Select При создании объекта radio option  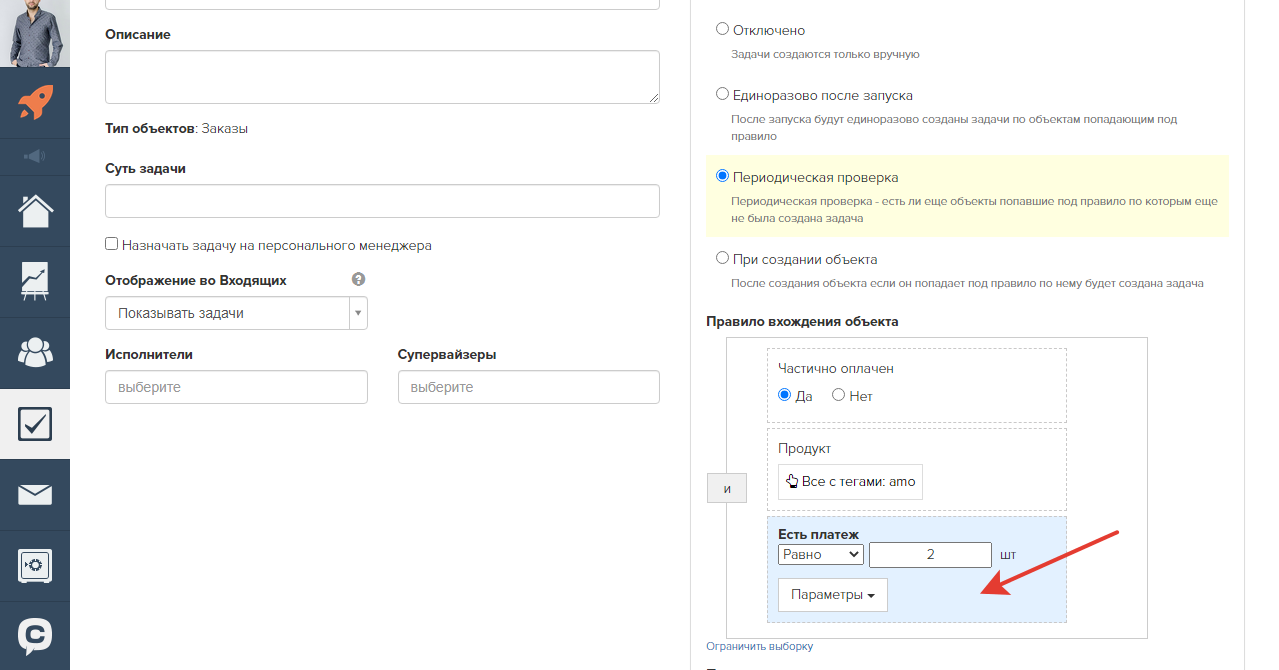click(722, 258)
